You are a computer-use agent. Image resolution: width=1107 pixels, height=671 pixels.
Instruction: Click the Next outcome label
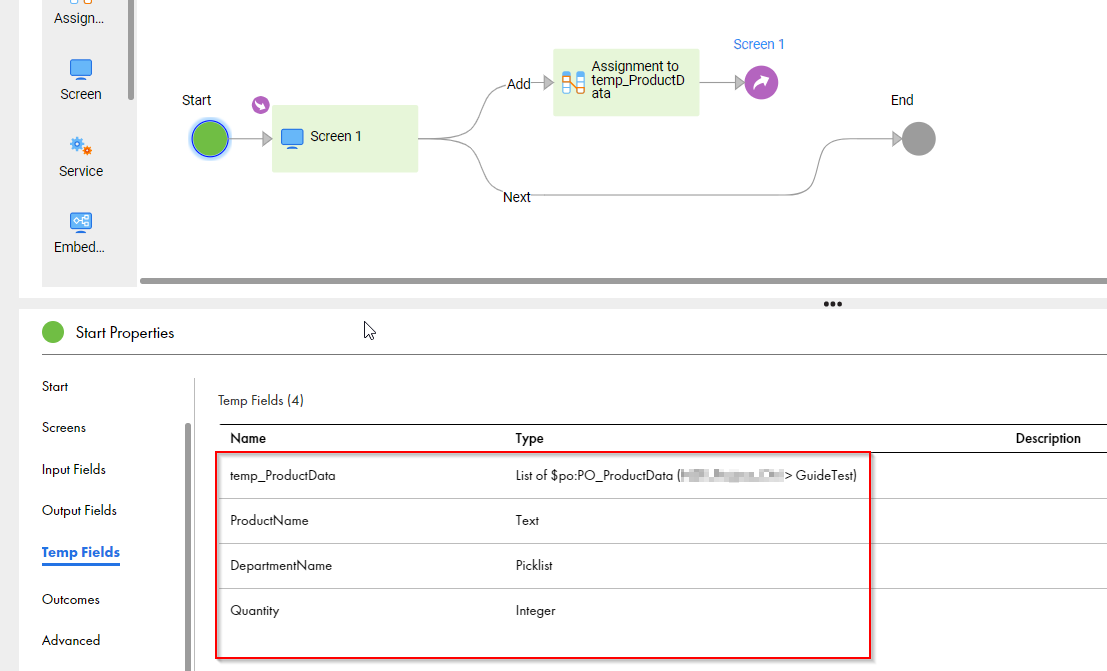click(x=517, y=197)
